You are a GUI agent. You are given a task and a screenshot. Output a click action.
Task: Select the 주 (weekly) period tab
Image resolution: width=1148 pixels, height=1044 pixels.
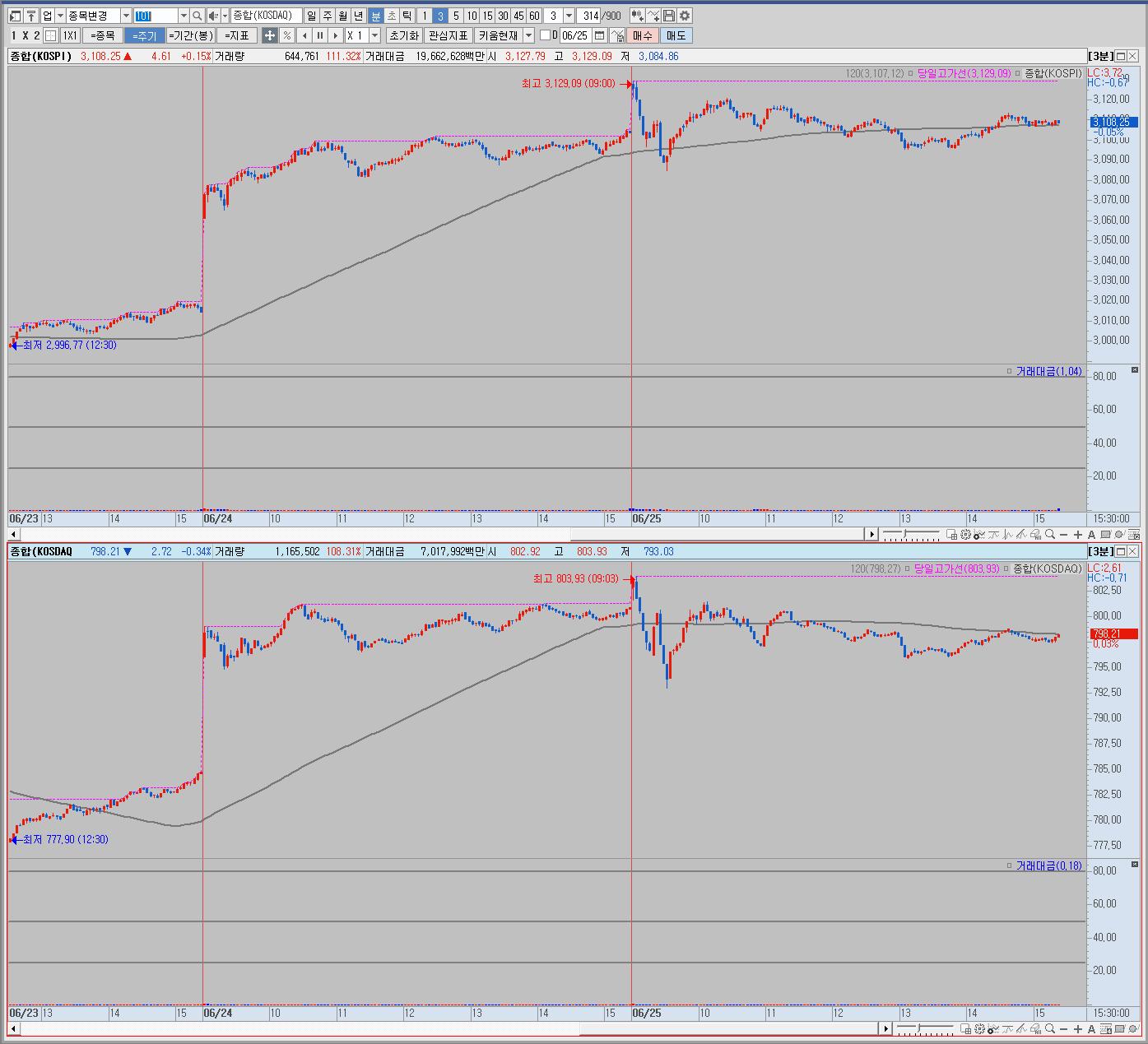point(327,16)
